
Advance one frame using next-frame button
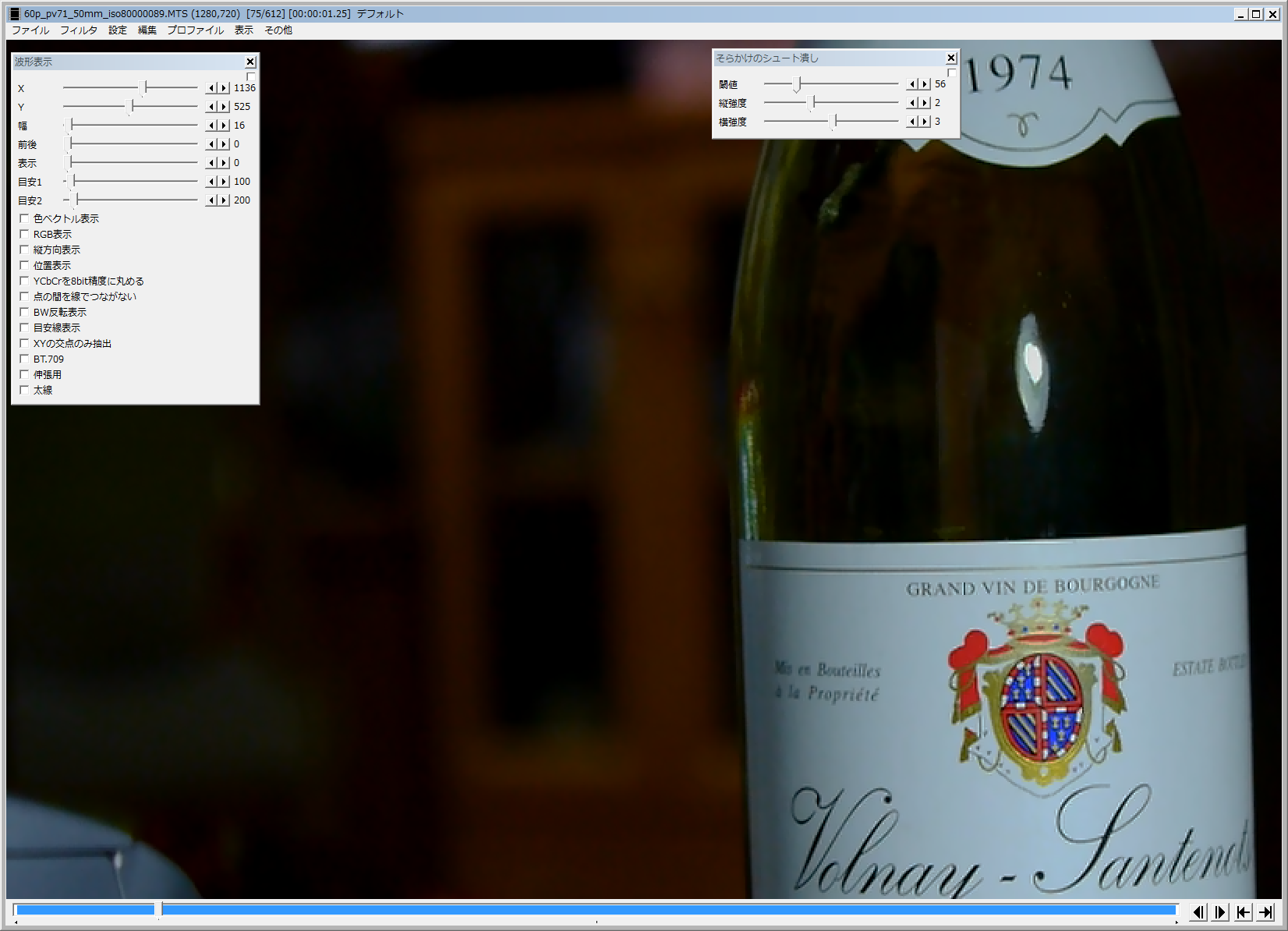1221,912
